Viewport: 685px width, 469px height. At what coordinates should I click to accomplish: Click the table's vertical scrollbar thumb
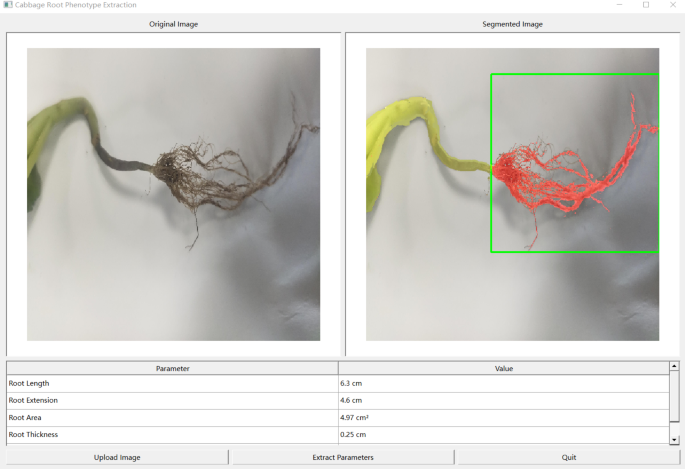pyautogui.click(x=674, y=396)
